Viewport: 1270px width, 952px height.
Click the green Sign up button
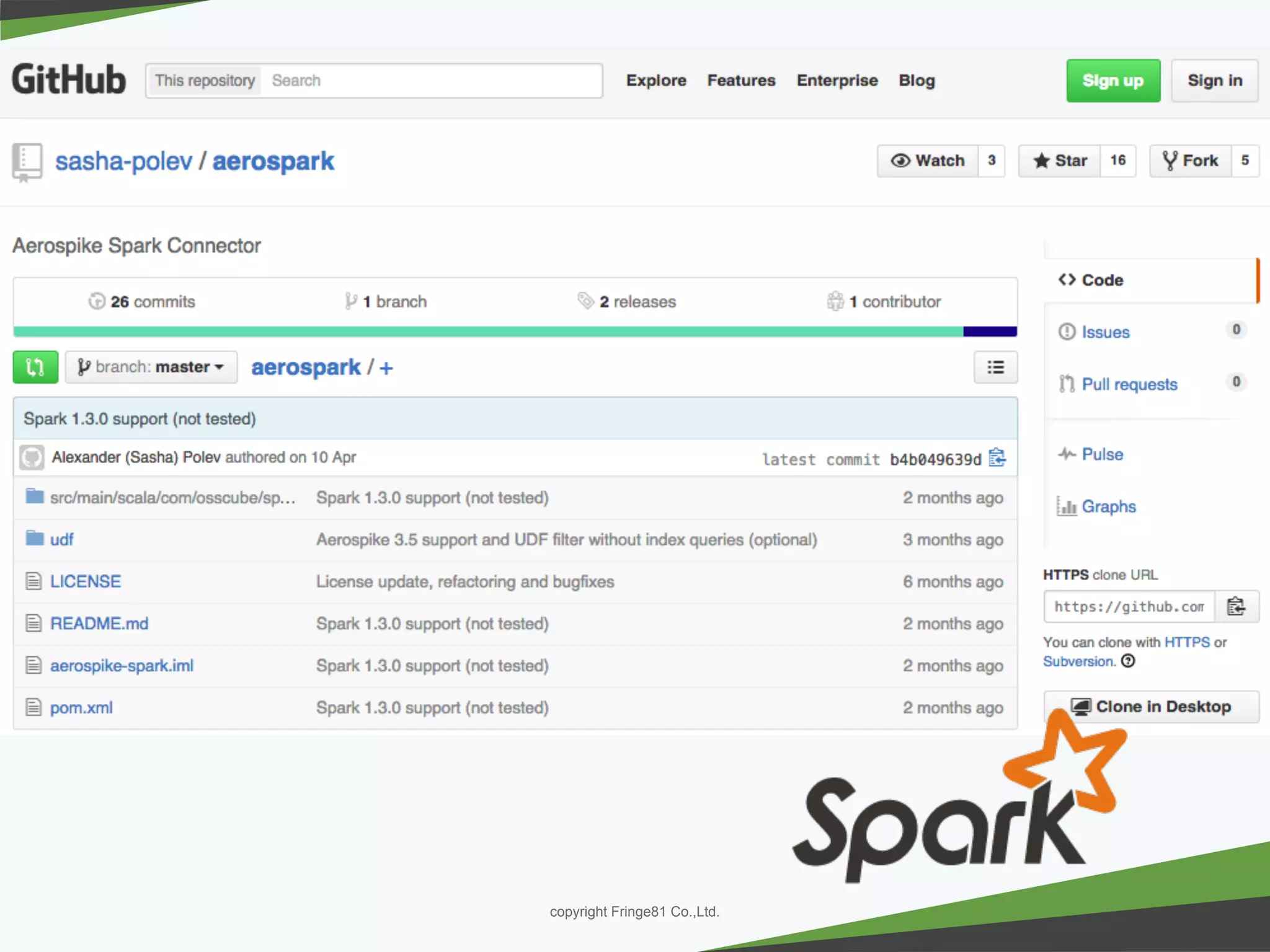point(1113,81)
